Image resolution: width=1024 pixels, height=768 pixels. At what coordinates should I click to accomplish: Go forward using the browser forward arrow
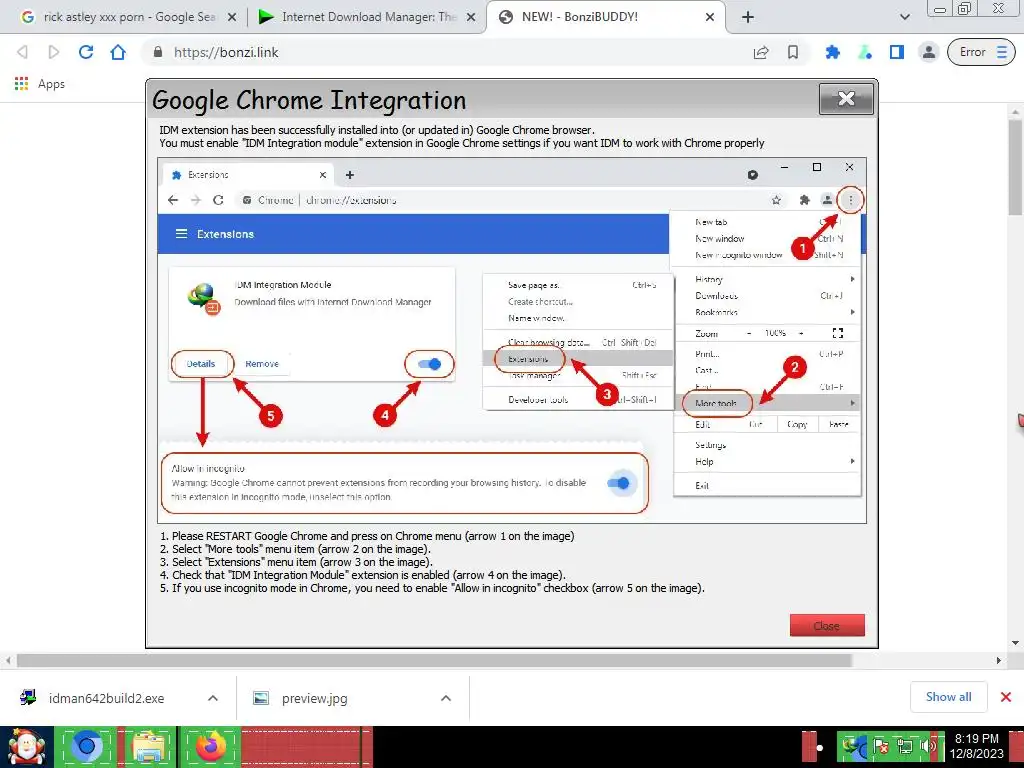(54, 52)
